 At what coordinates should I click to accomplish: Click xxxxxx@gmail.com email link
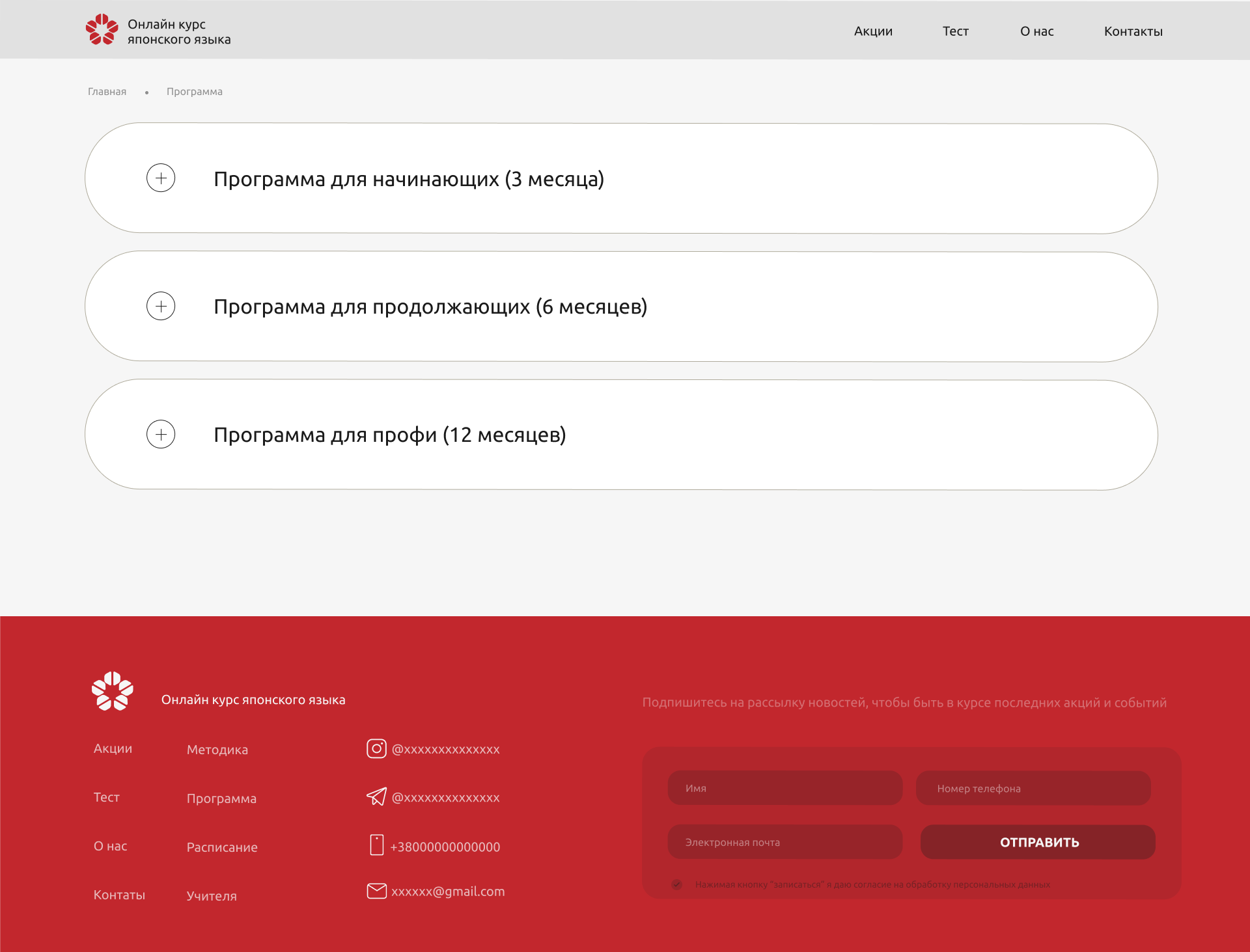[448, 891]
